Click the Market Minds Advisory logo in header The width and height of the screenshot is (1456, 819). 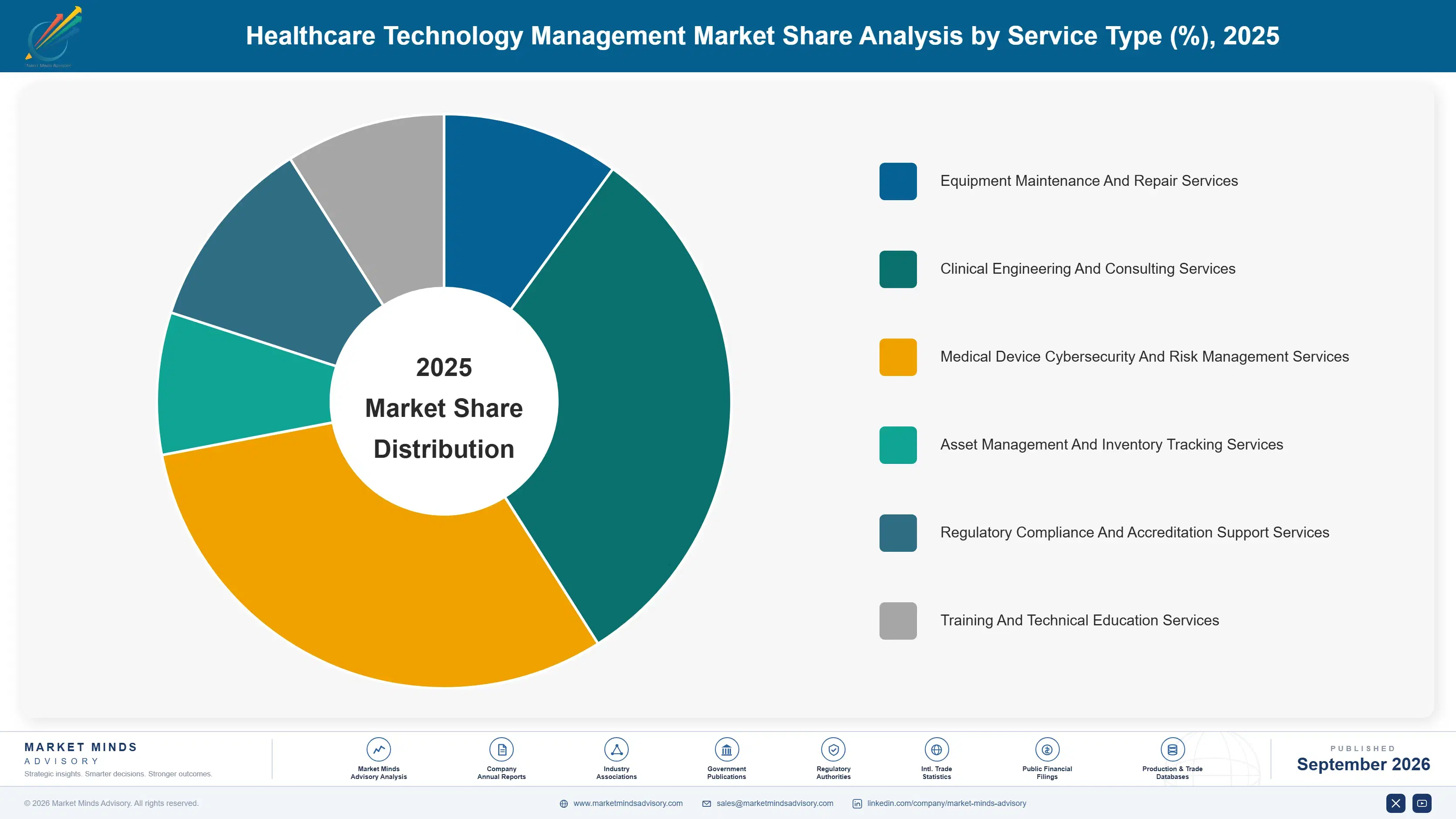click(53, 37)
